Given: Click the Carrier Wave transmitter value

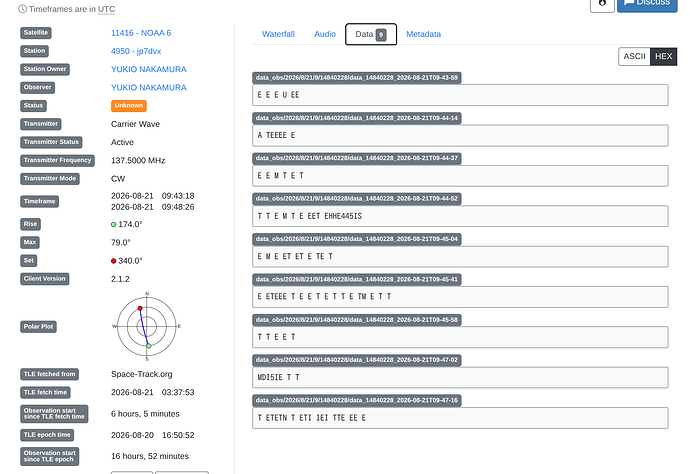Looking at the screenshot, I should (x=135, y=124).
